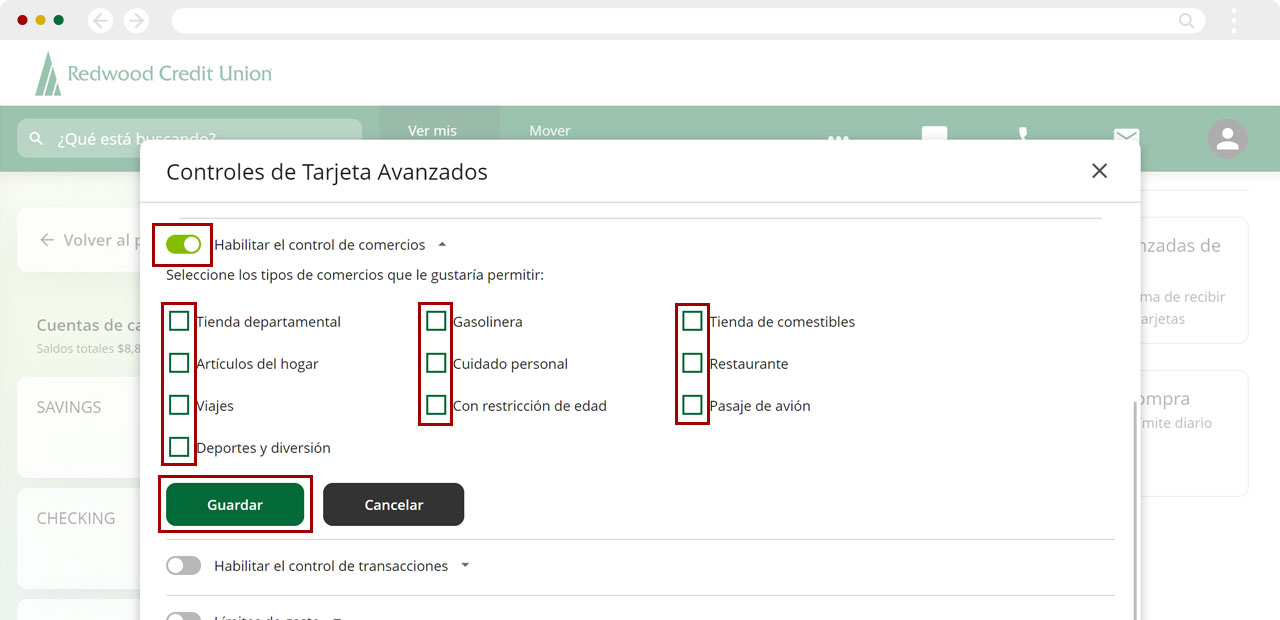The width and height of the screenshot is (1280, 620).
Task: Enable the control de transacciones toggle
Action: tap(183, 566)
